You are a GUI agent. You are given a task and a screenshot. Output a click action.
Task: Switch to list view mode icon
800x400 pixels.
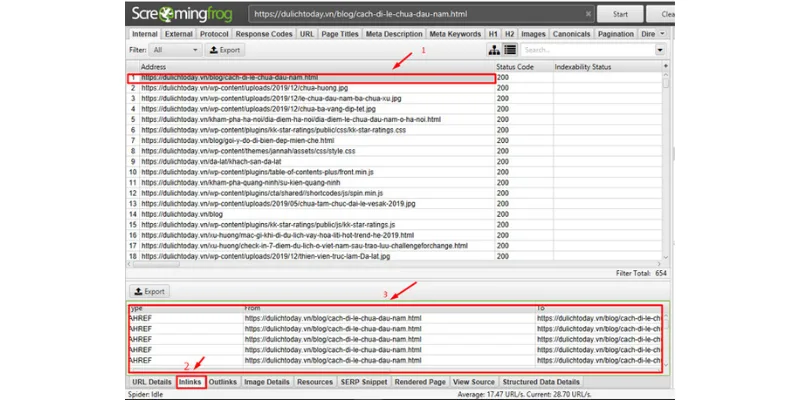pos(510,50)
